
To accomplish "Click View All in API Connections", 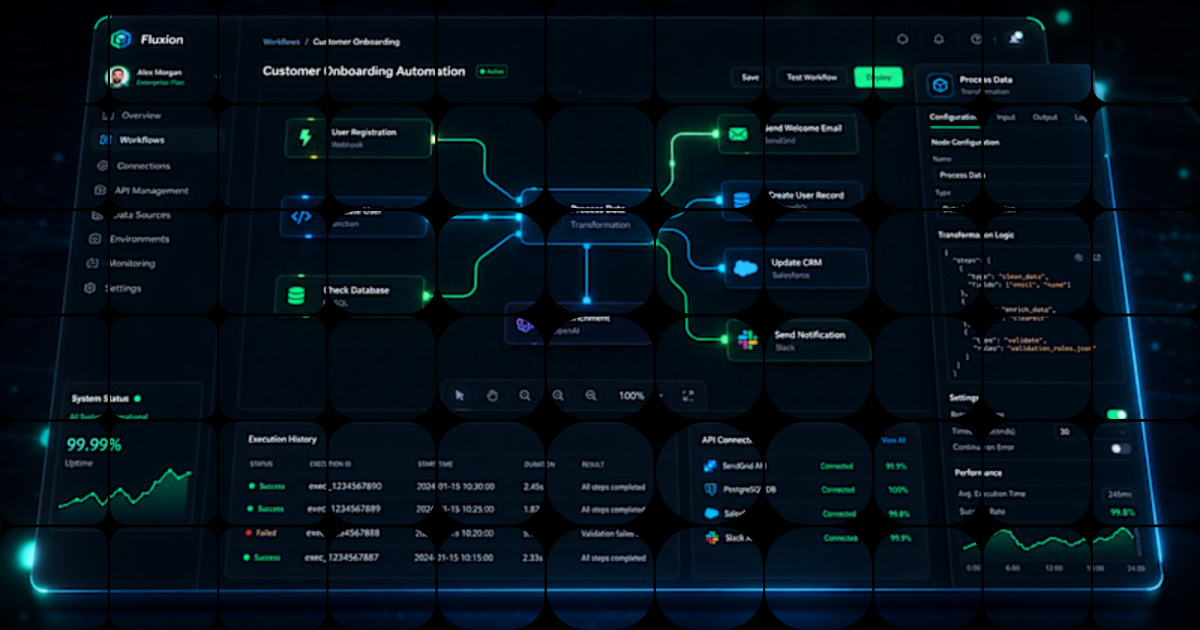I will click(x=893, y=440).
